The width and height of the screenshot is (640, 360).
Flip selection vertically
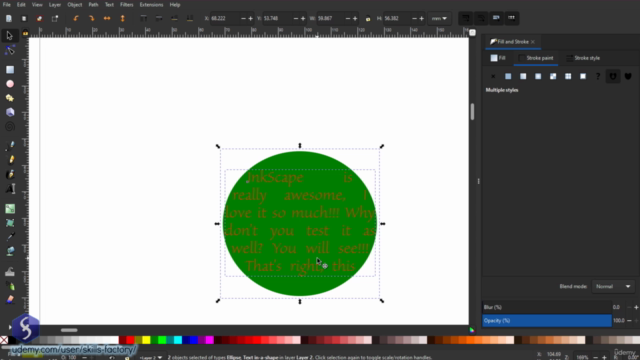click(122, 18)
